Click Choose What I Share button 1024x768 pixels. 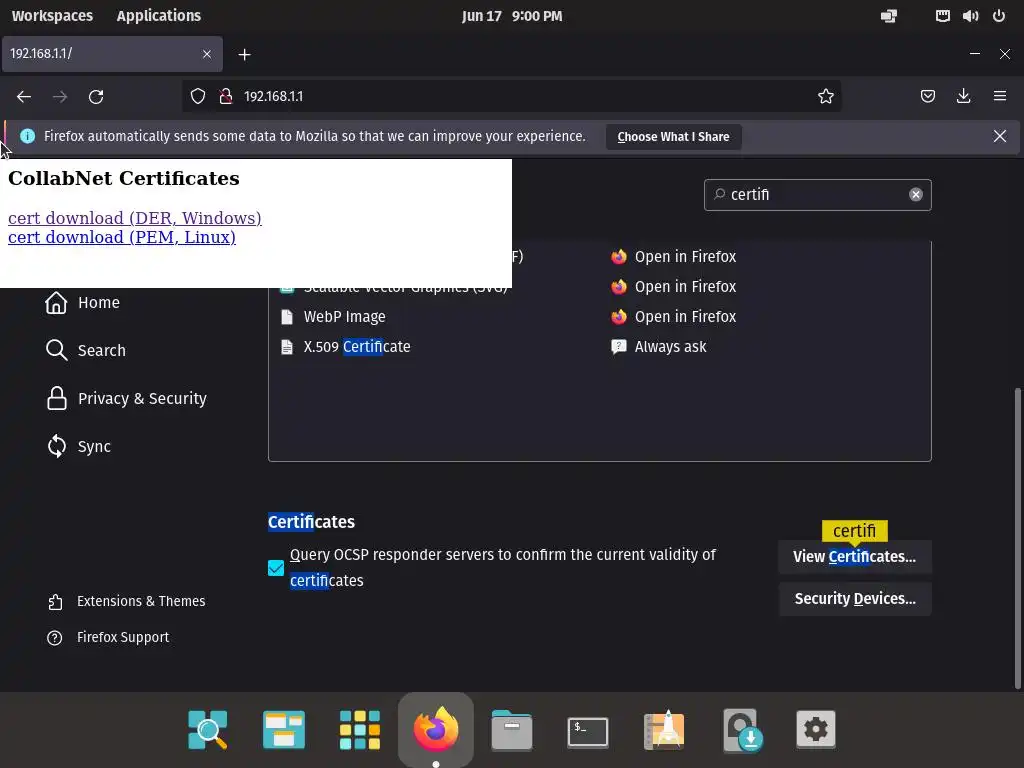point(673,136)
